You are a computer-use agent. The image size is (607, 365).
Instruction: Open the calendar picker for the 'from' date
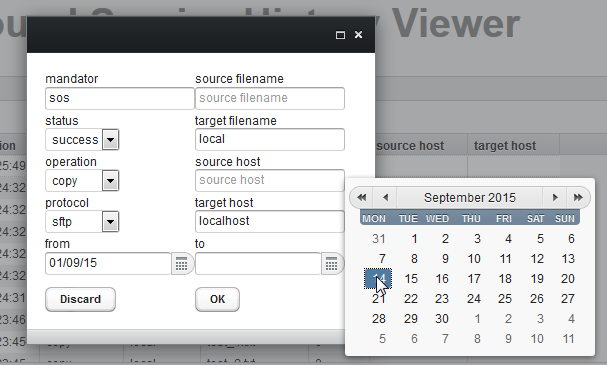pos(182,264)
